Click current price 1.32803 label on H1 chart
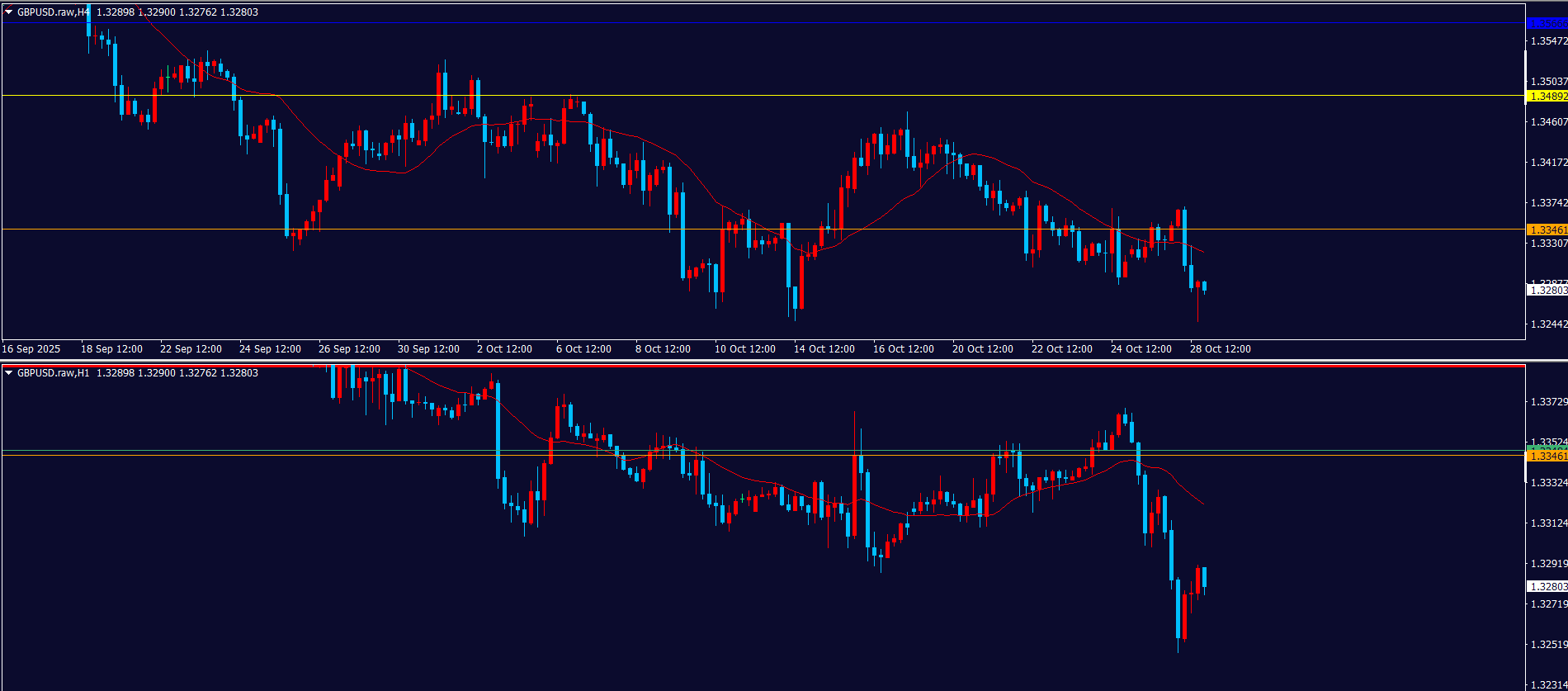This screenshot has height=691, width=1568. (1547, 587)
